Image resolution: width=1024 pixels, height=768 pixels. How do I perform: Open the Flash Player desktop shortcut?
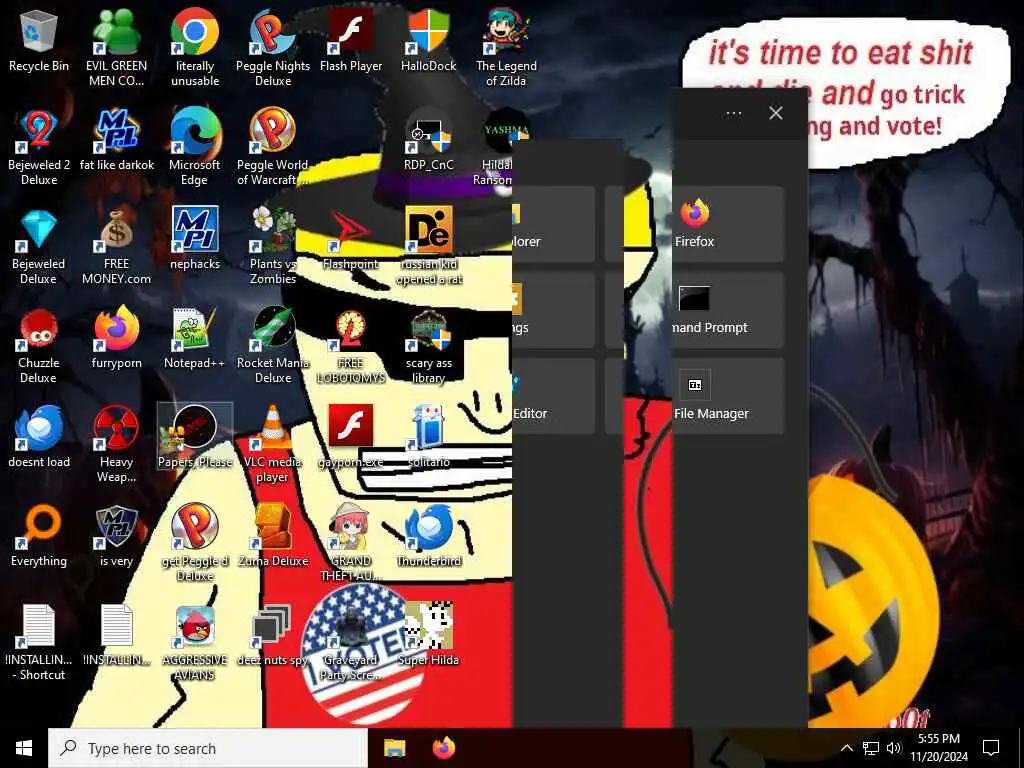351,40
